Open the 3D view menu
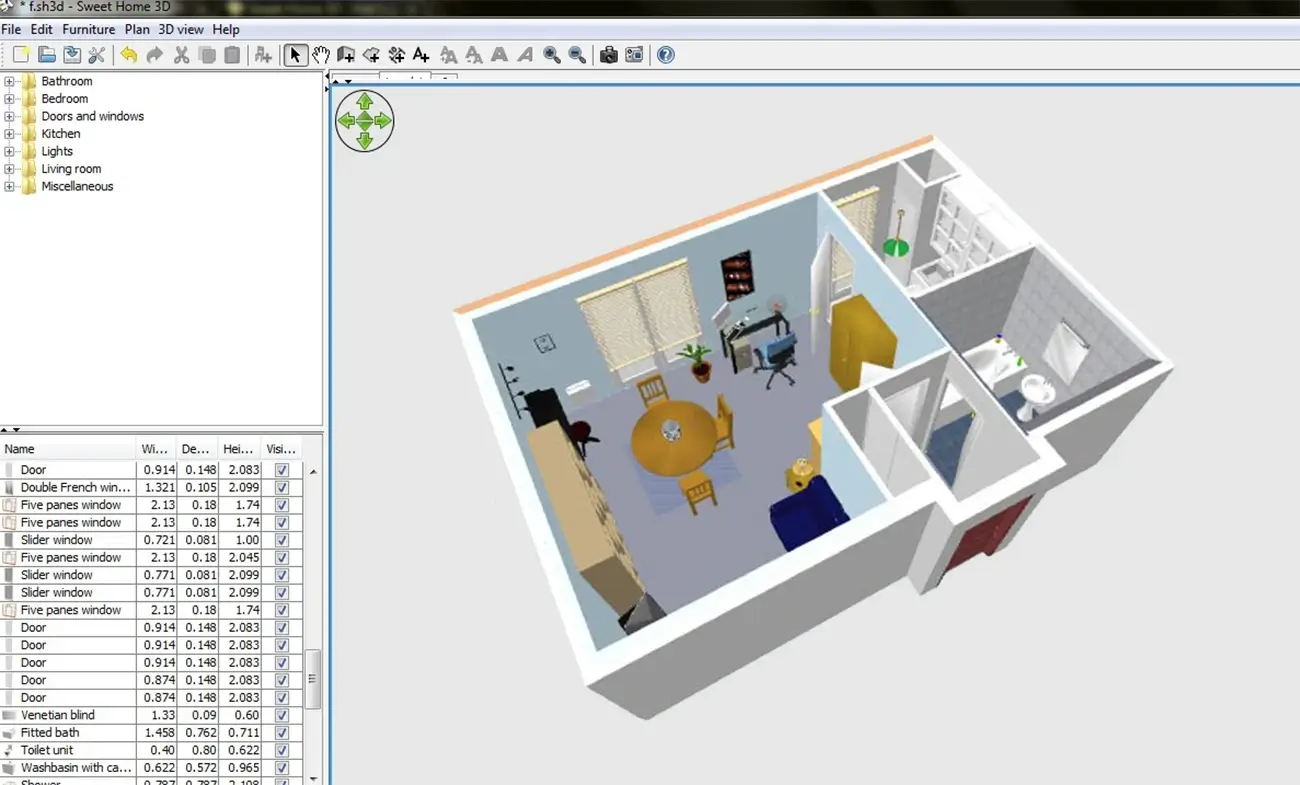 click(180, 29)
